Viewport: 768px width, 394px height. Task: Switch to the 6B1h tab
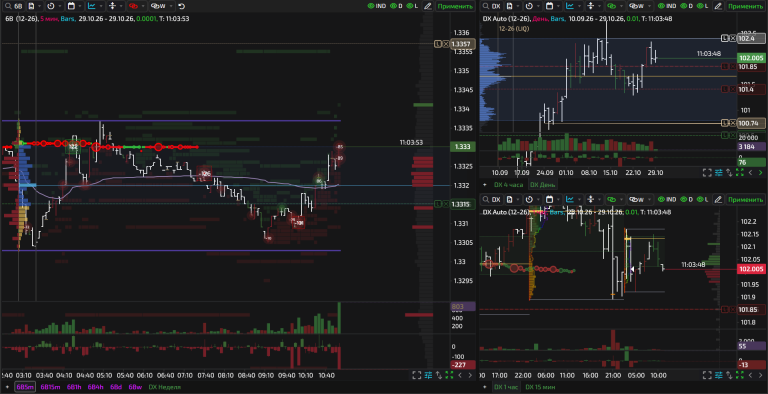tap(74, 387)
